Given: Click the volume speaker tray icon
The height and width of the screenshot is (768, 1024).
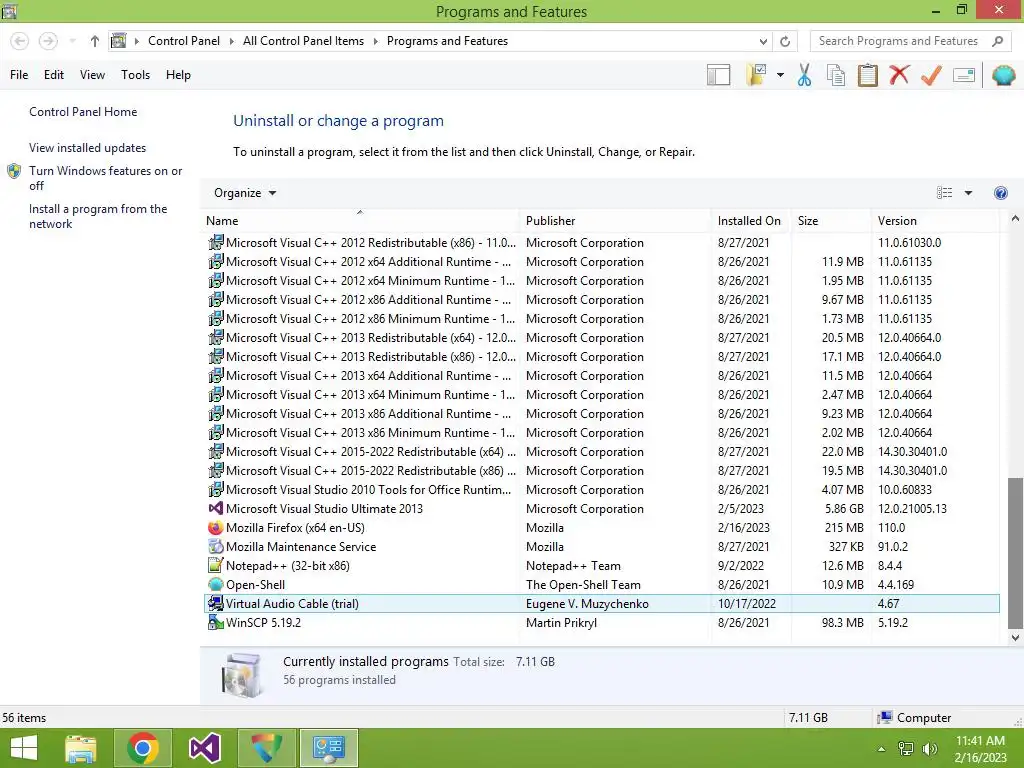Looking at the screenshot, I should click(930, 749).
